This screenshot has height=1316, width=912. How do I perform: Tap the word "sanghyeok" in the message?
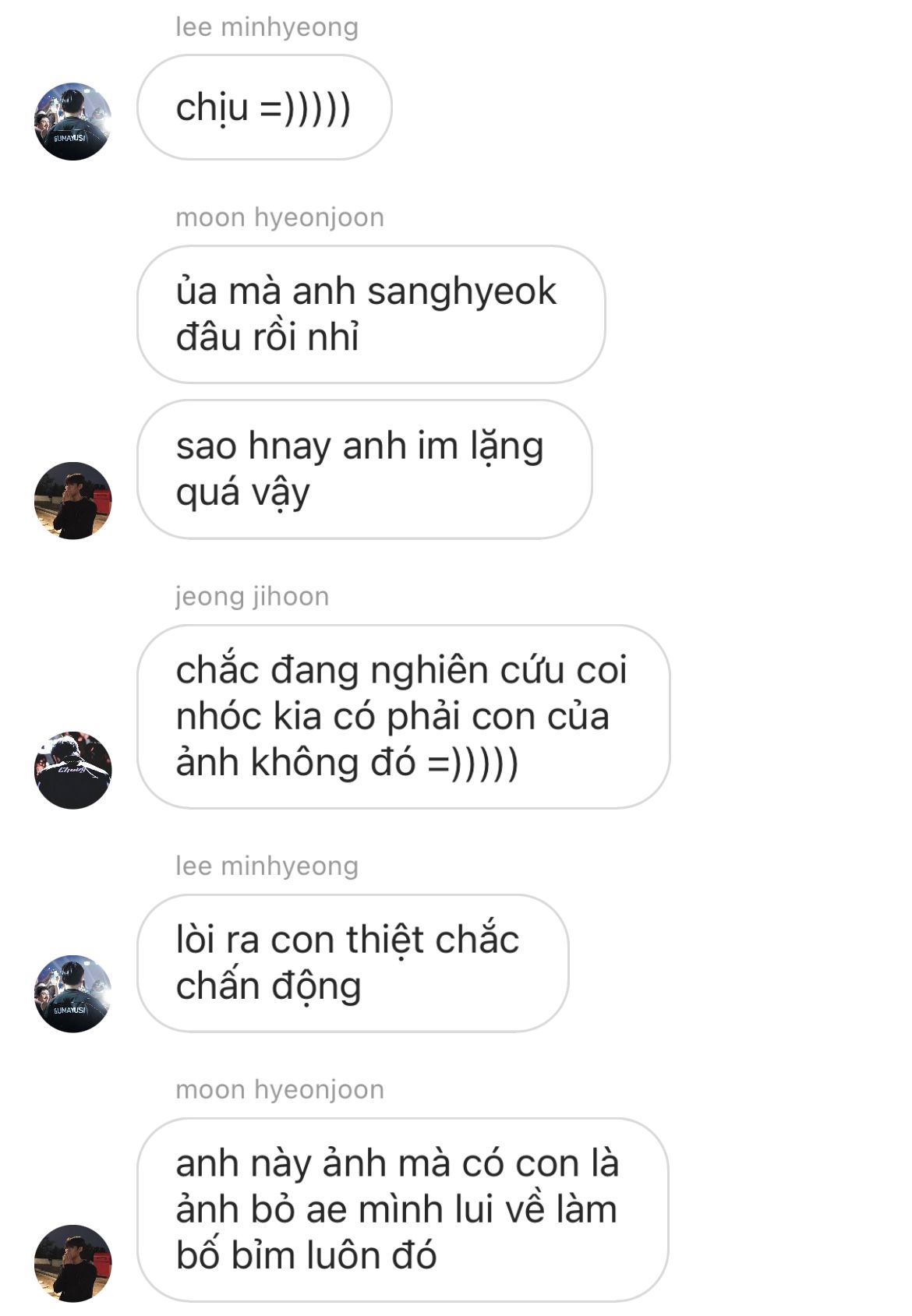click(x=461, y=293)
